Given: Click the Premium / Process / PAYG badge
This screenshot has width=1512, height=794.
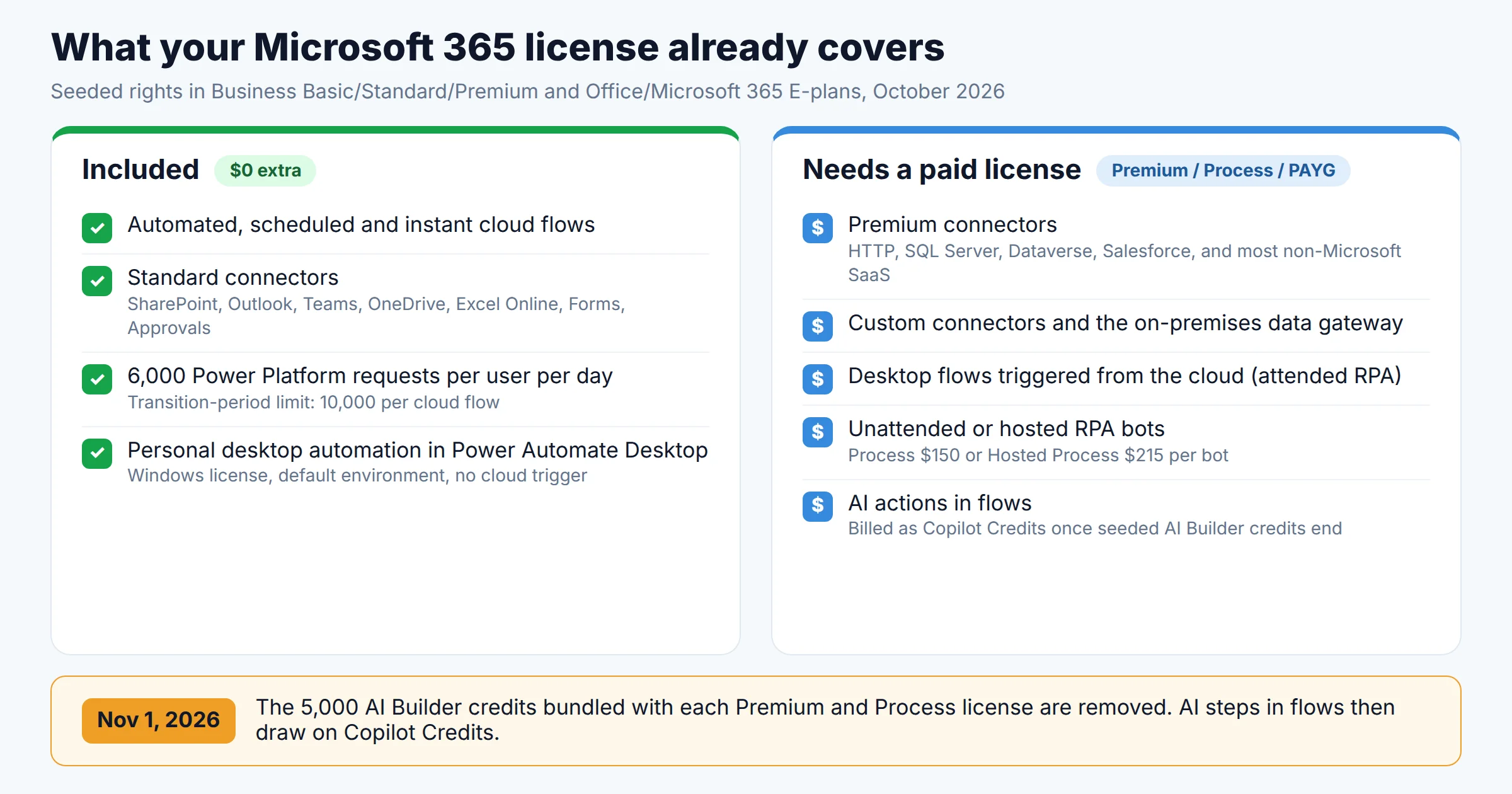Looking at the screenshot, I should coord(1223,171).
